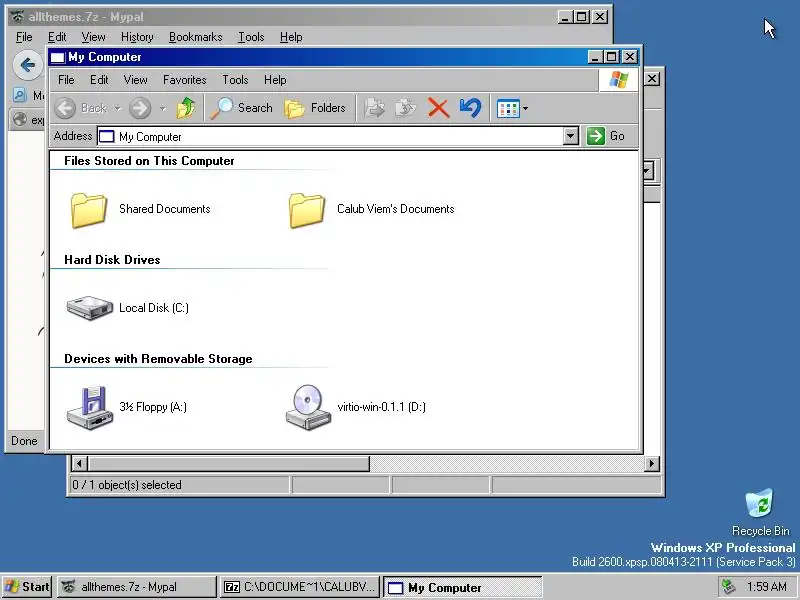Click the My Computer title bar icon
This screenshot has height=600, width=800.
[x=58, y=57]
